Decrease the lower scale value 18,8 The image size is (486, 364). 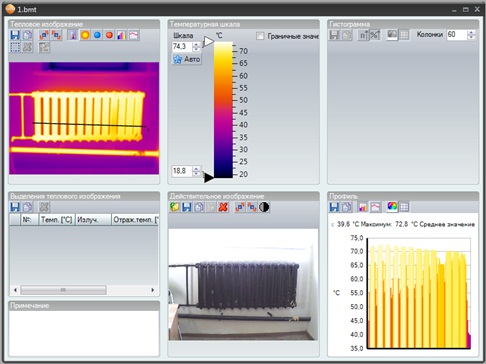pyautogui.click(x=196, y=174)
